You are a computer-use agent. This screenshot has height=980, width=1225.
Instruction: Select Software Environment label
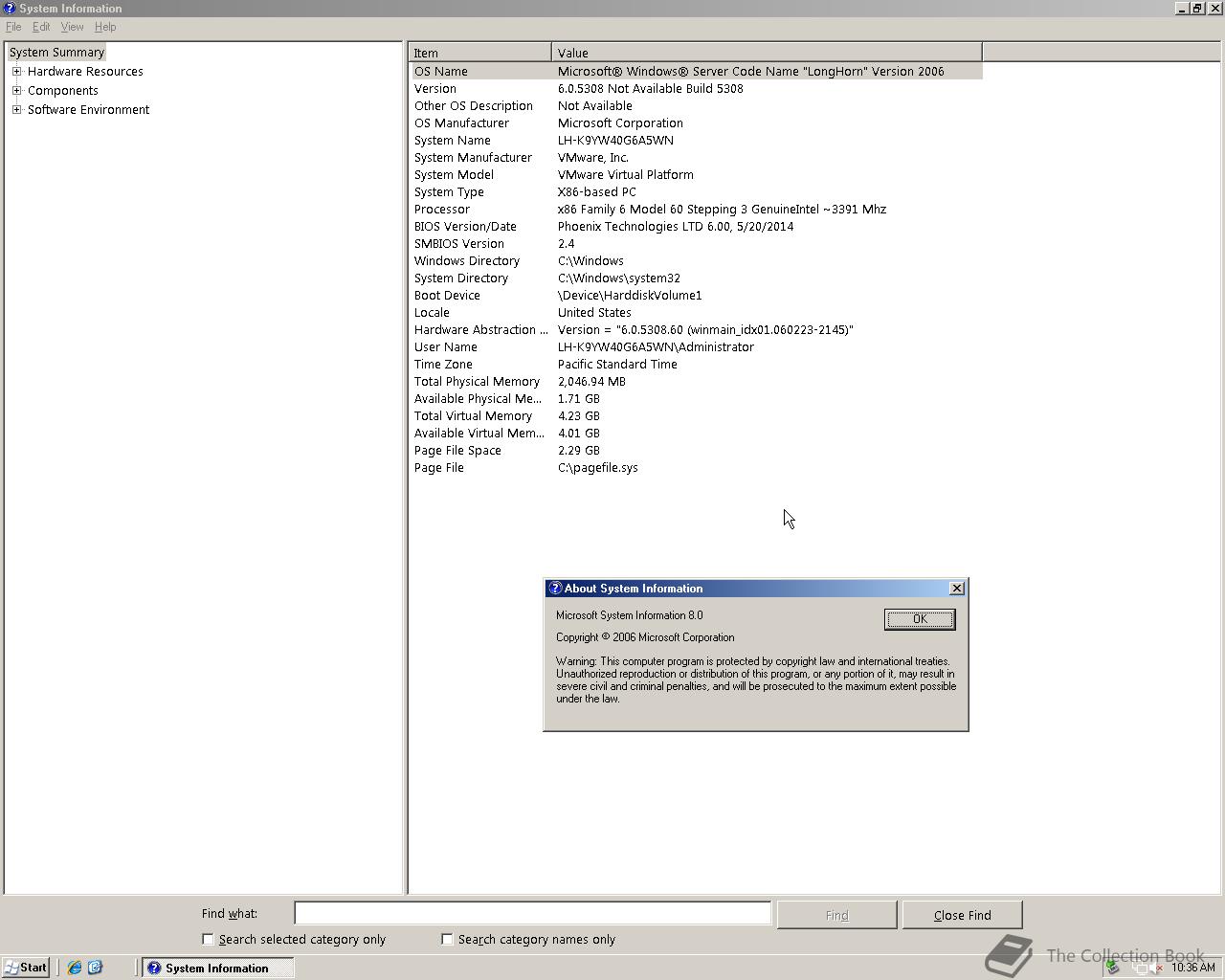[88, 109]
